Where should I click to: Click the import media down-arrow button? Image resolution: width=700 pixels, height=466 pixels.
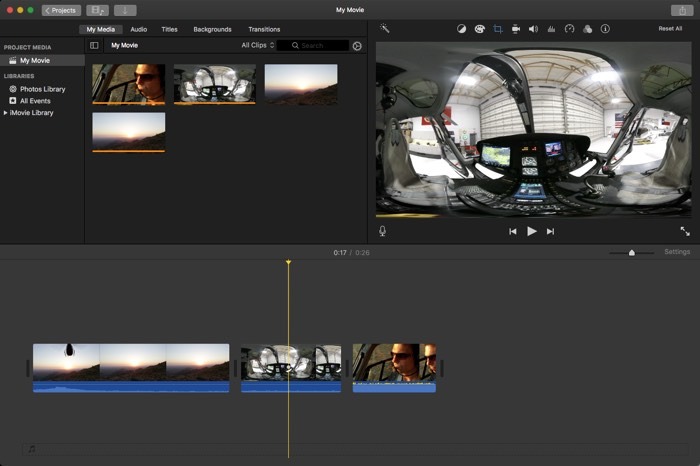pyautogui.click(x=125, y=10)
